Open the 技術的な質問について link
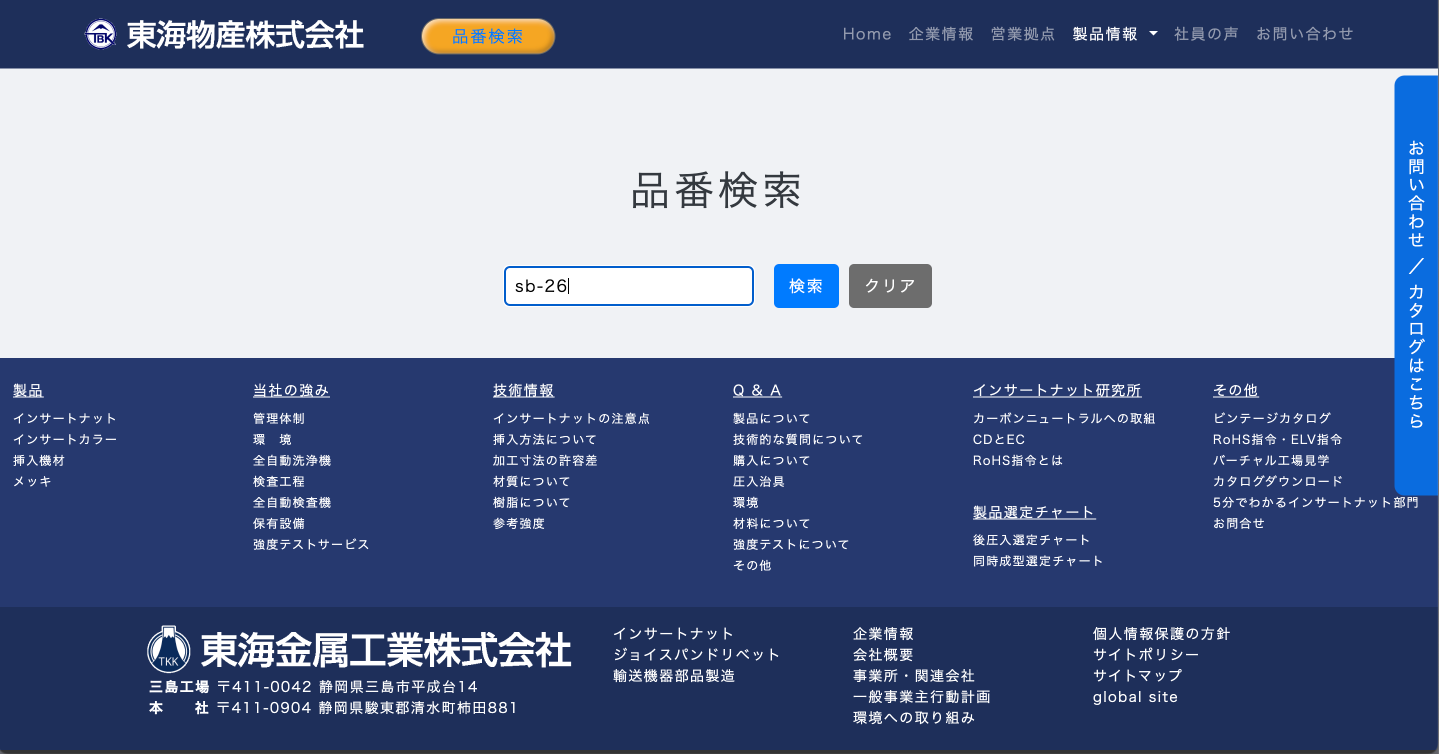The image size is (1439, 754). point(798,440)
